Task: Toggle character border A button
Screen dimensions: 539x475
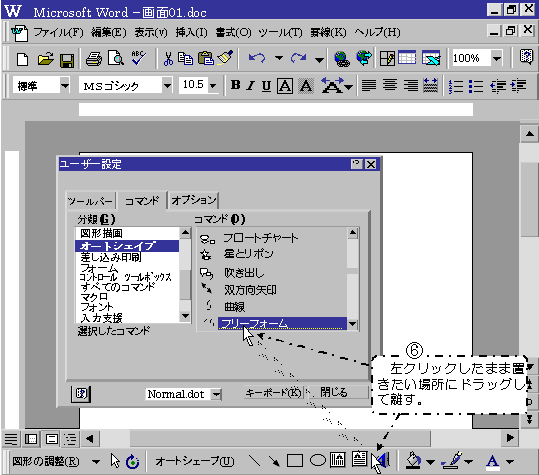Action: coord(285,86)
